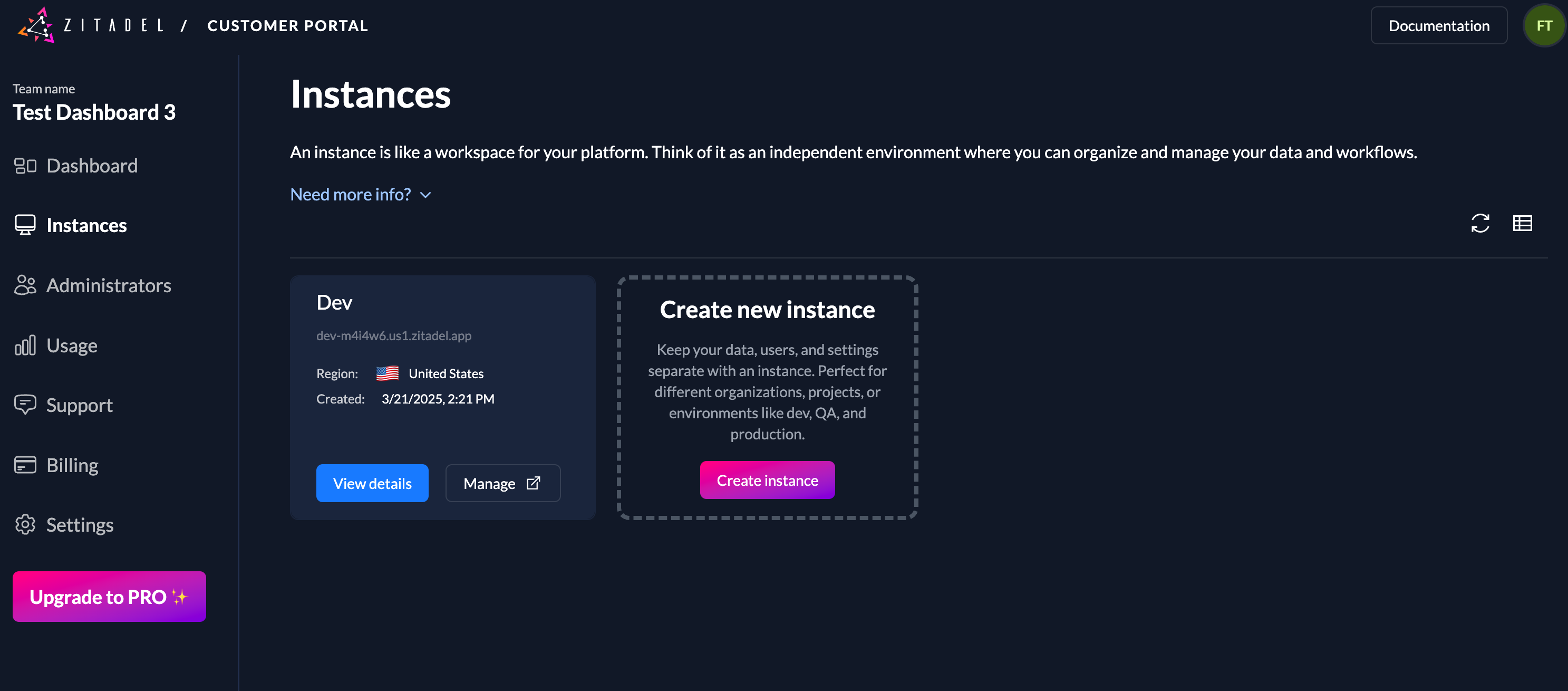View details of the Dev instance

[372, 483]
